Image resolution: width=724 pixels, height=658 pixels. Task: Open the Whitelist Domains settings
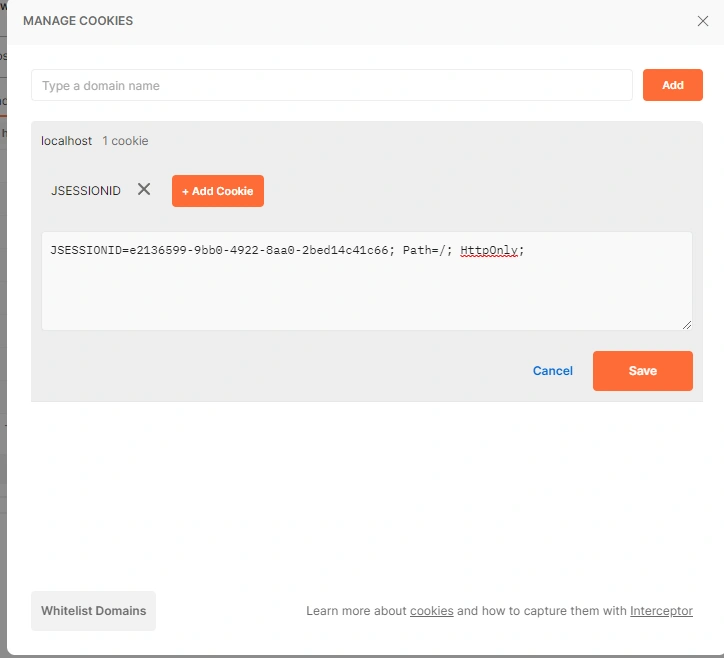pos(93,611)
